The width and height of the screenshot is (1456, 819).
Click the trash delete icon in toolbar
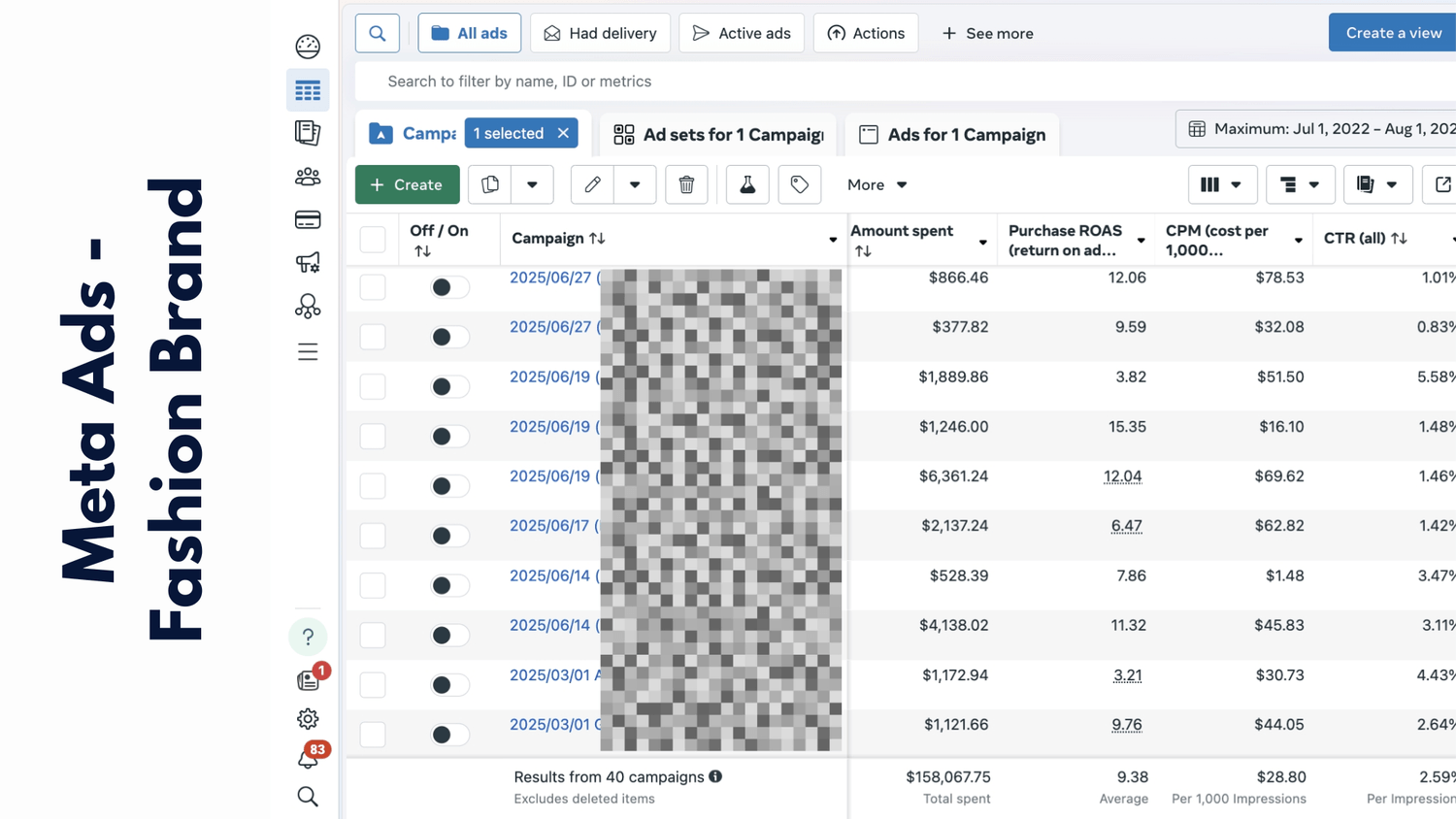pos(686,184)
